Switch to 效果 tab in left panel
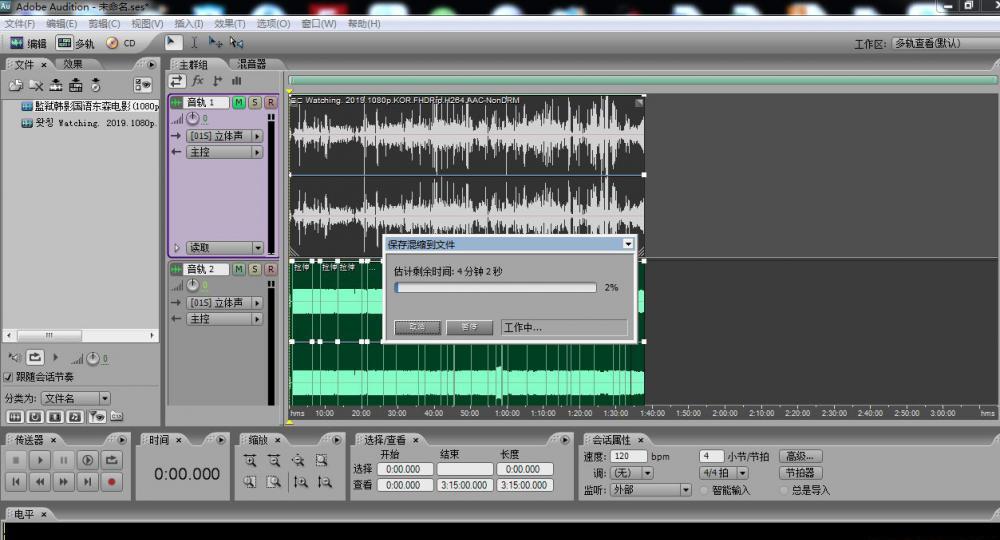Screen dimensions: 1000x540 [73, 64]
